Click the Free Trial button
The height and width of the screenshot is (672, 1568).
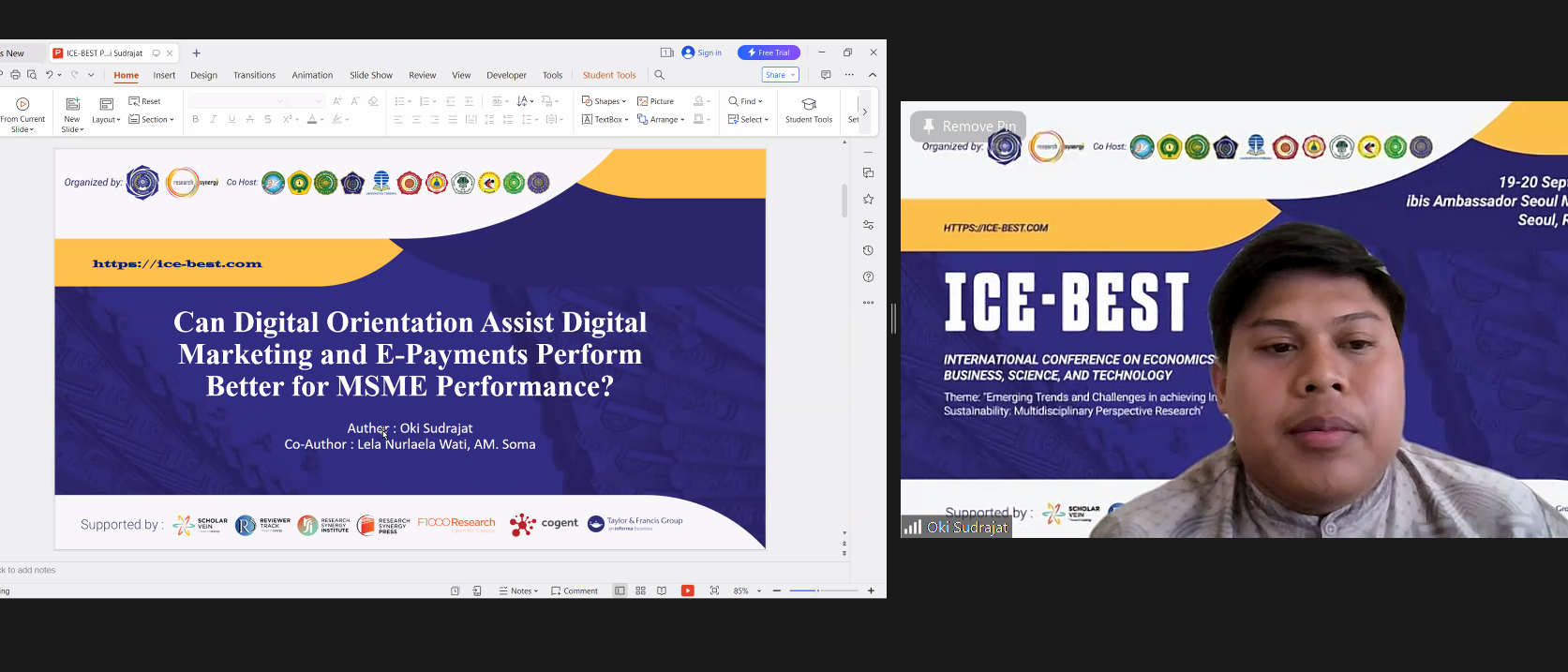click(x=769, y=52)
